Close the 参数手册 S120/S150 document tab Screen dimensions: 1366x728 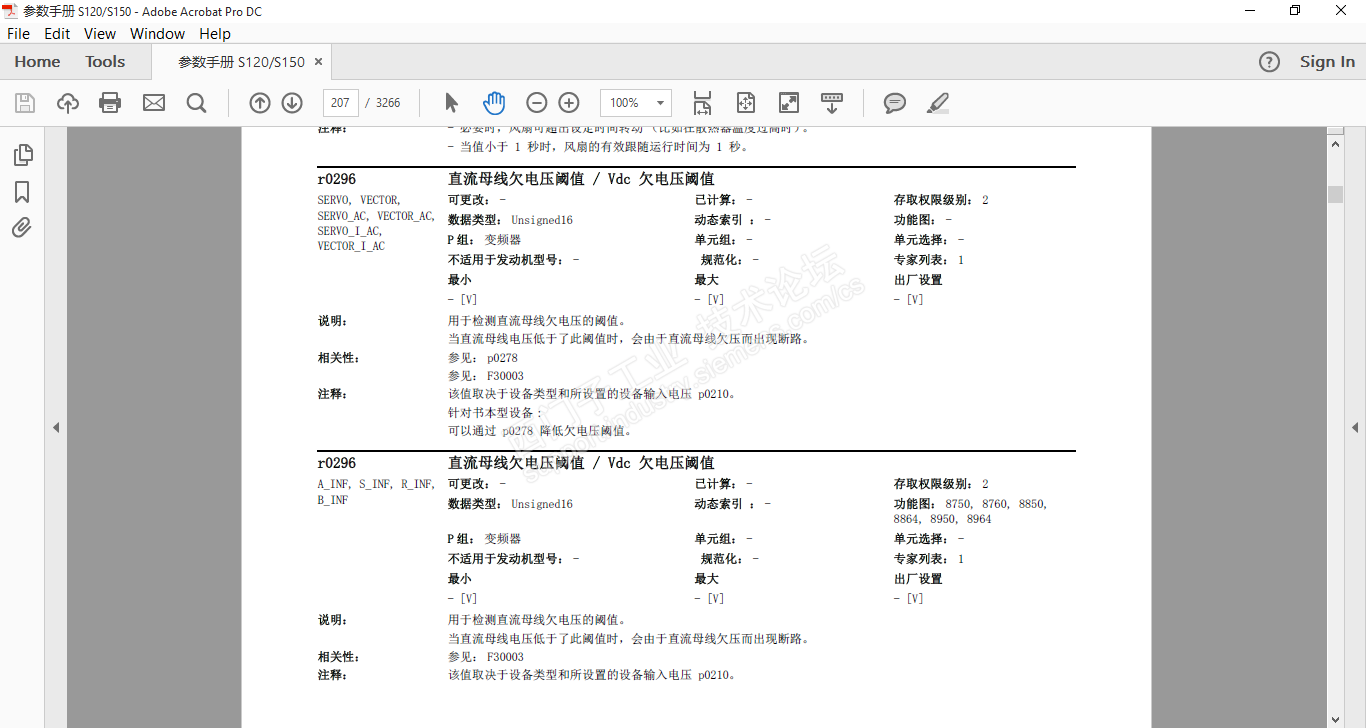pyautogui.click(x=318, y=62)
